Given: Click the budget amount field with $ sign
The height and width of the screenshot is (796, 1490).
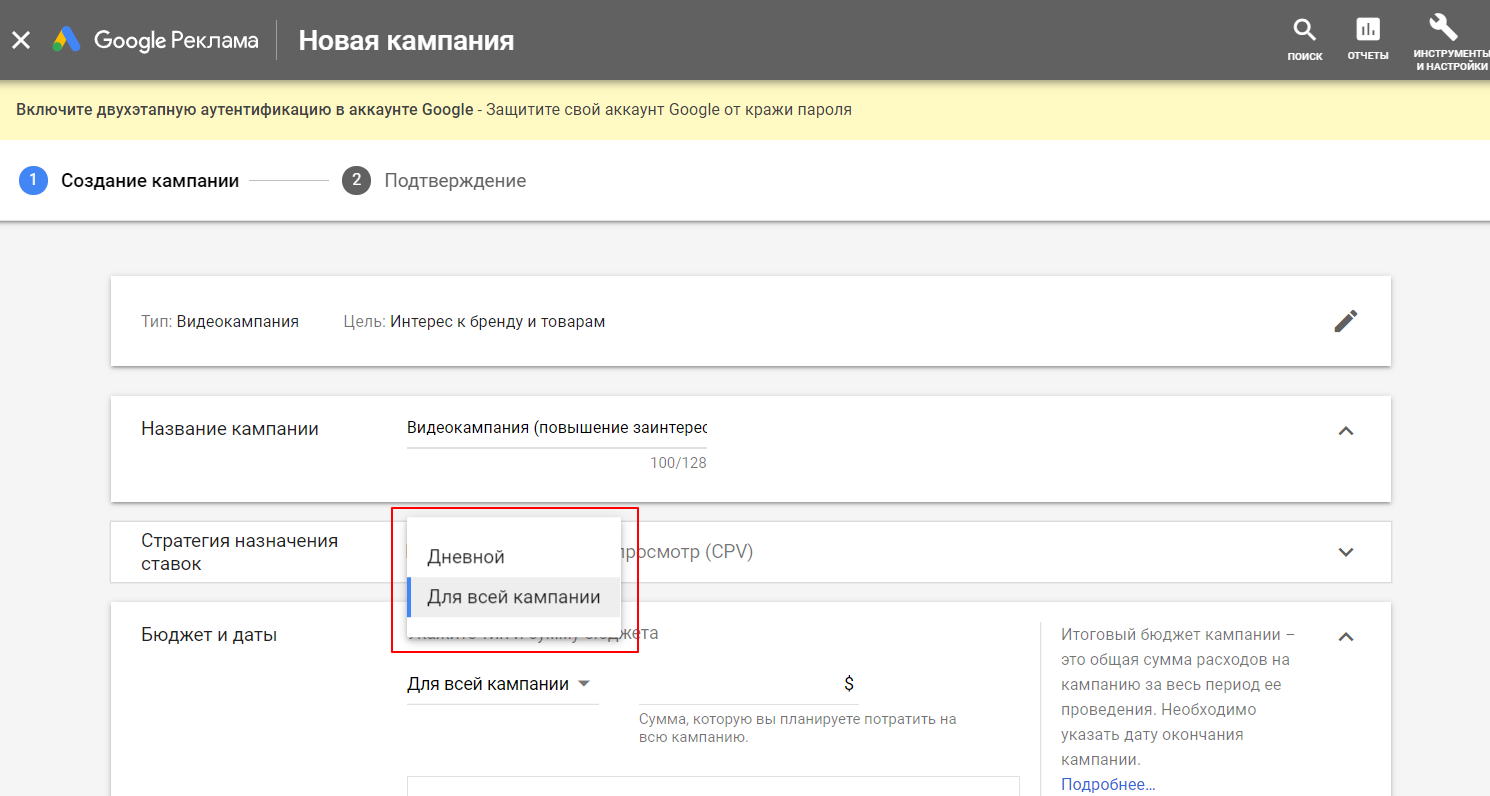Looking at the screenshot, I should (747, 684).
